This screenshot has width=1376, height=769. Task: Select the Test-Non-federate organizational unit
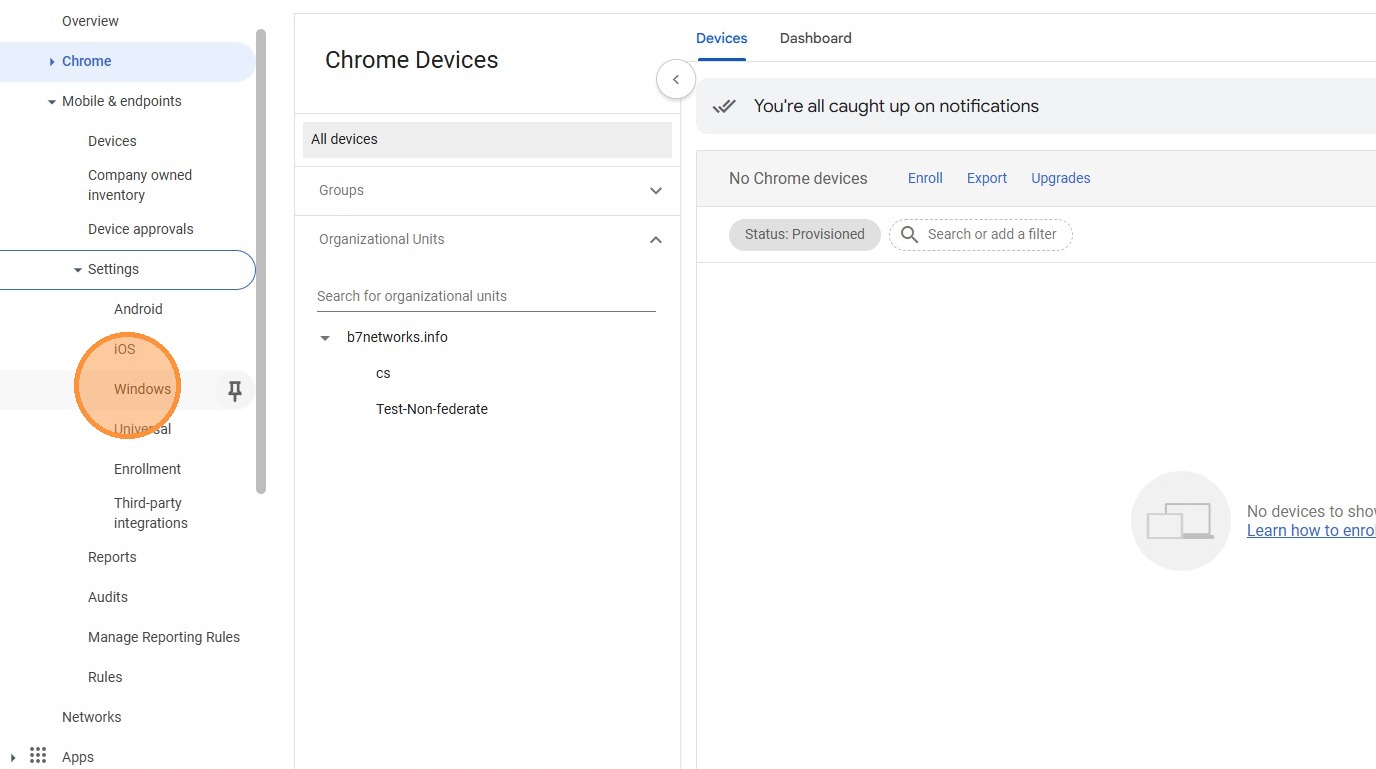[x=432, y=409]
